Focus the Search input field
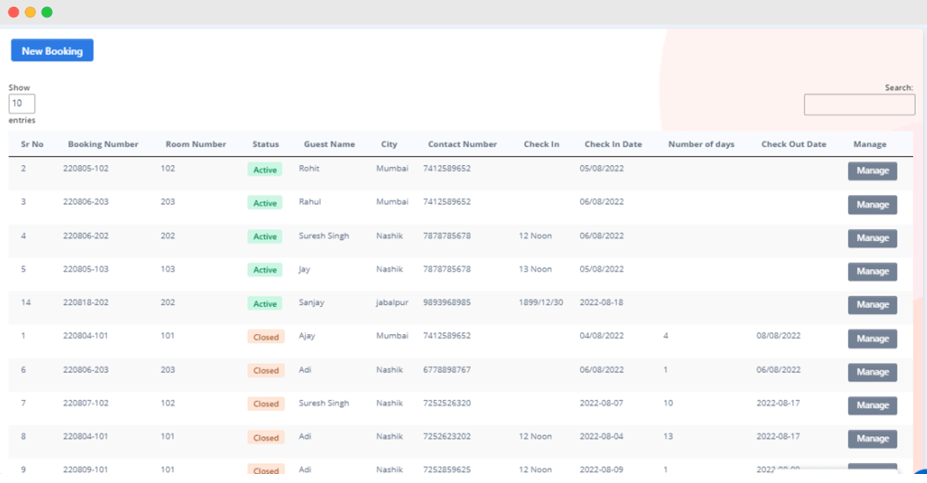 (860, 105)
